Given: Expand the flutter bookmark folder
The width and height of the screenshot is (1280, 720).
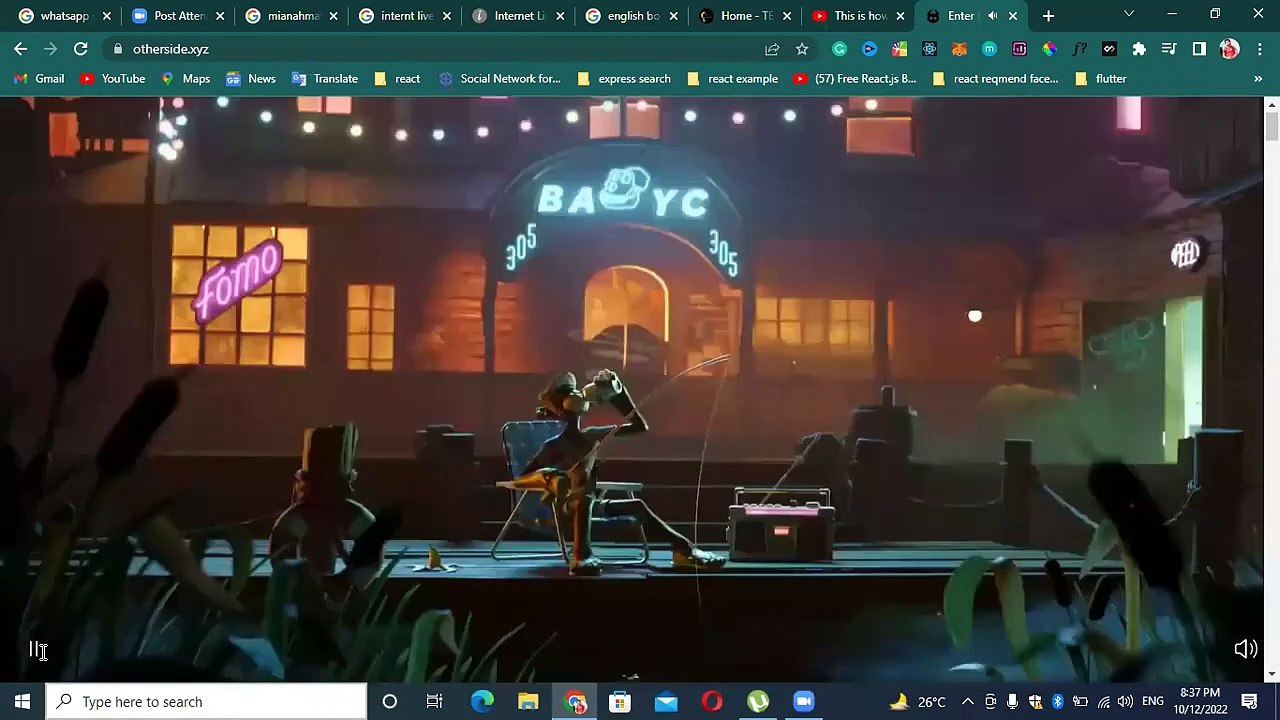Looking at the screenshot, I should click(1100, 79).
